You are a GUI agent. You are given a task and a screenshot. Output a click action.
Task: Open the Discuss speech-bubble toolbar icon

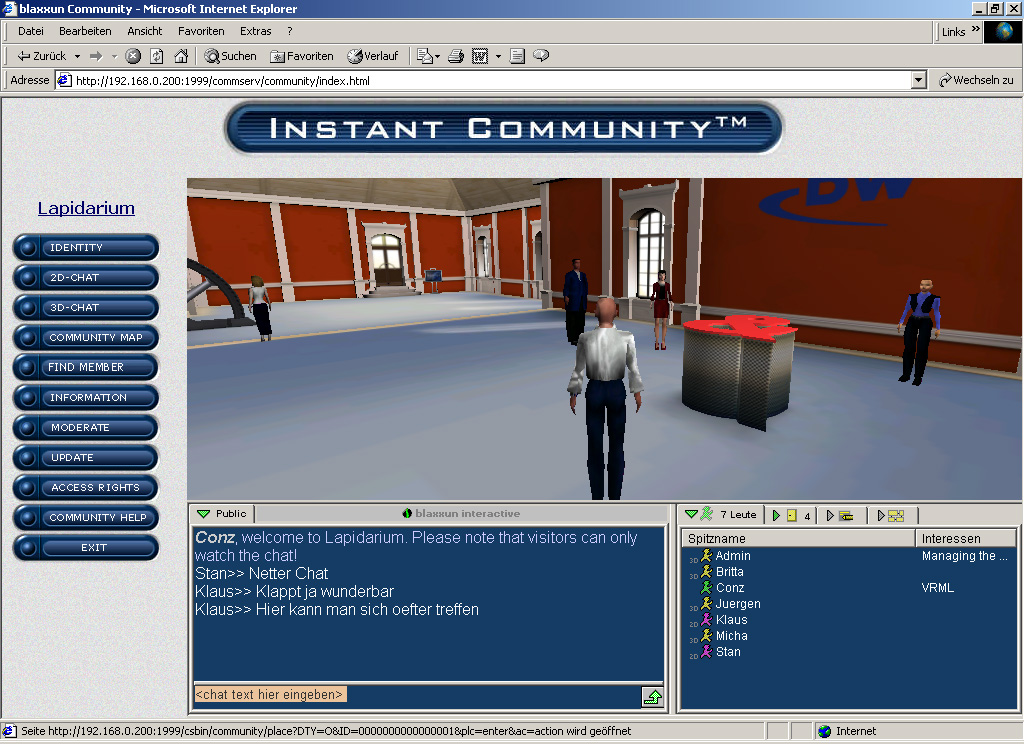tap(541, 56)
